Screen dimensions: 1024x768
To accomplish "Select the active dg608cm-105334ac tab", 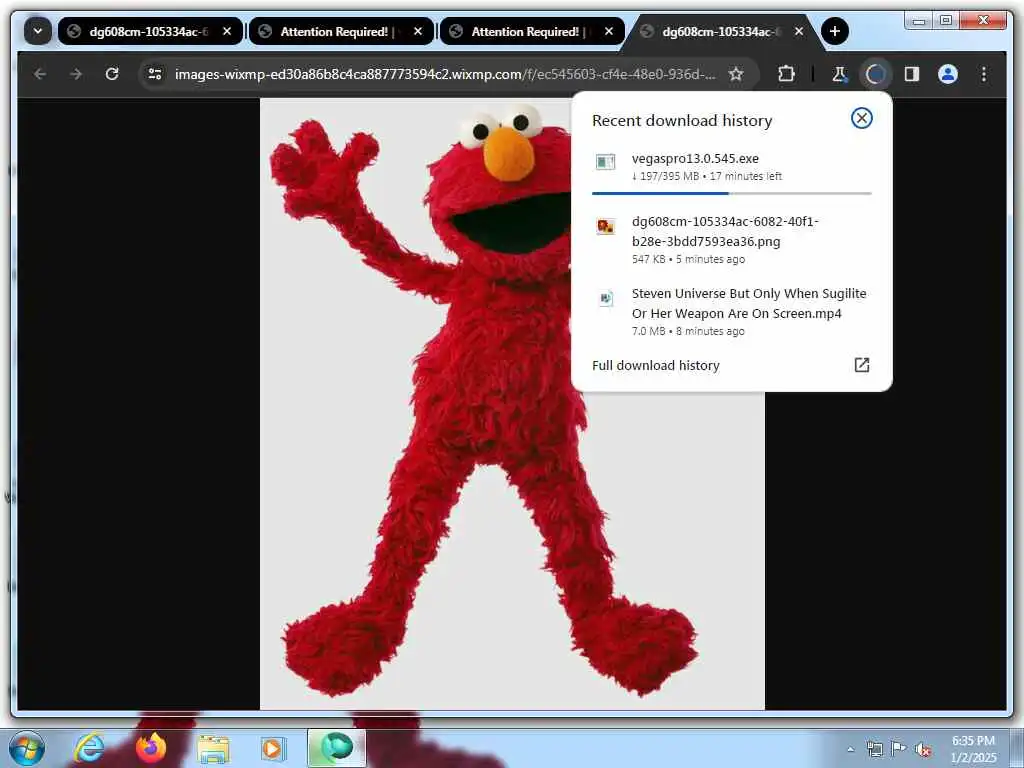I will coord(722,31).
